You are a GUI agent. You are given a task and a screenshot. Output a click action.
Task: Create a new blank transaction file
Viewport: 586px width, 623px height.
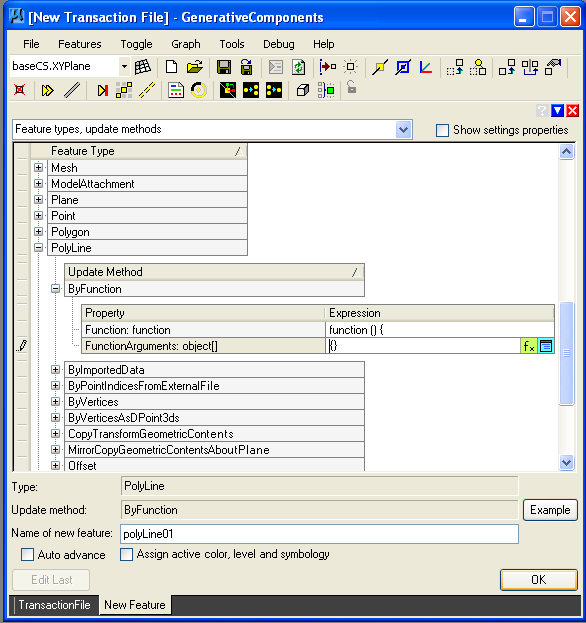pyautogui.click(x=172, y=67)
